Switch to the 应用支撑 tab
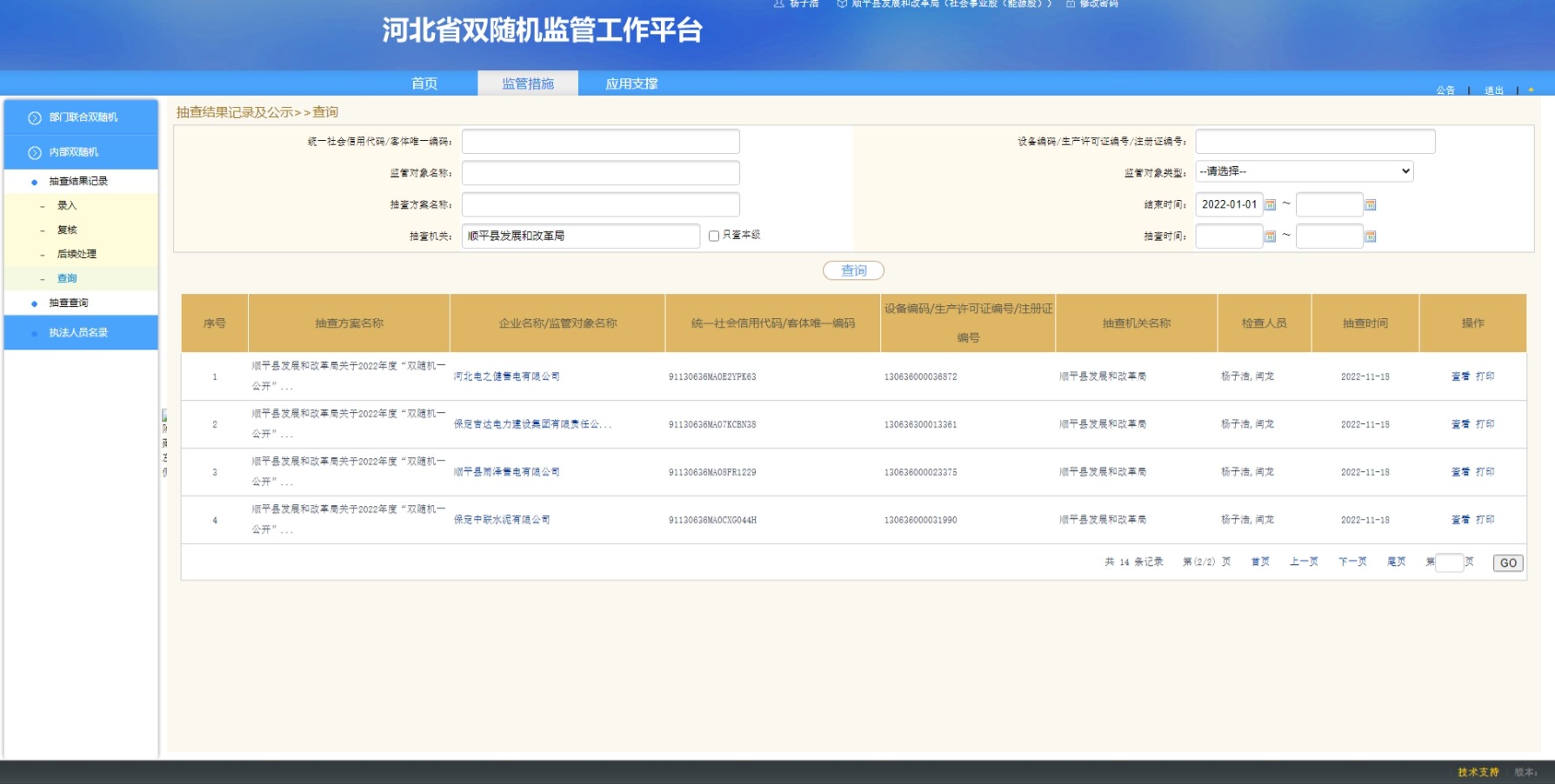 (631, 83)
